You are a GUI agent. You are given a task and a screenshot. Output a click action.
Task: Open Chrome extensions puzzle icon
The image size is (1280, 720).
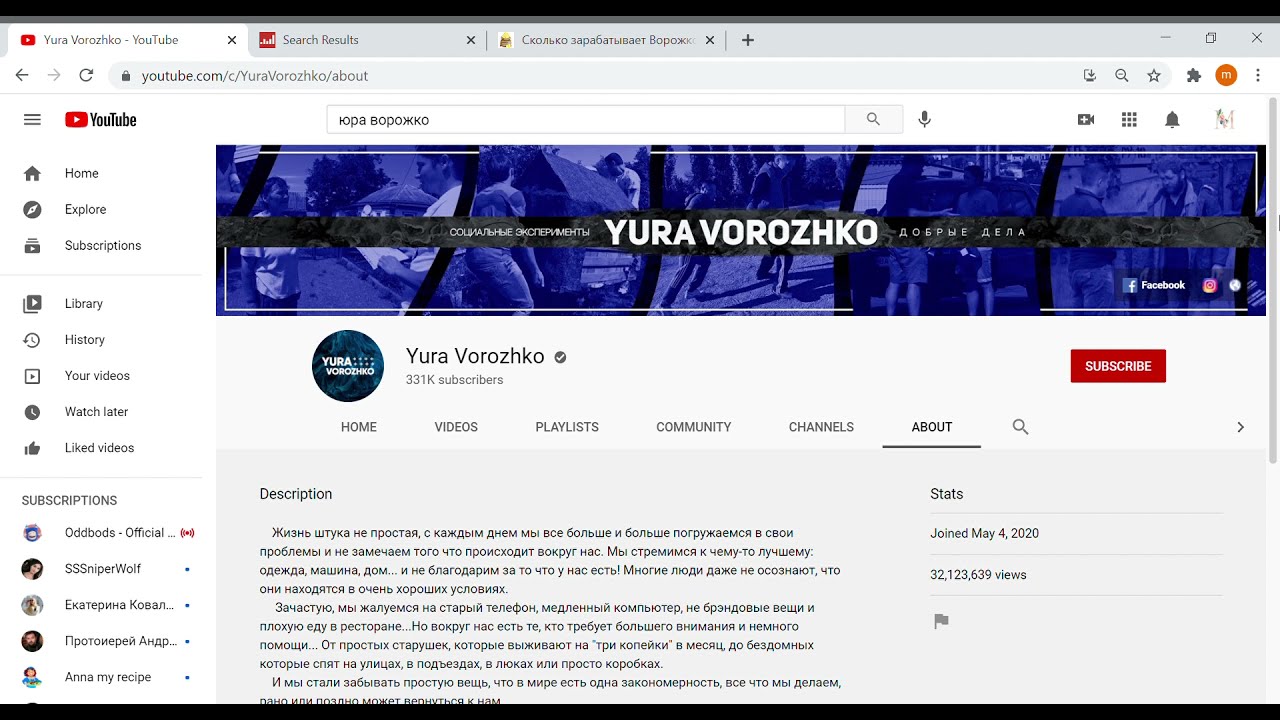(1194, 75)
